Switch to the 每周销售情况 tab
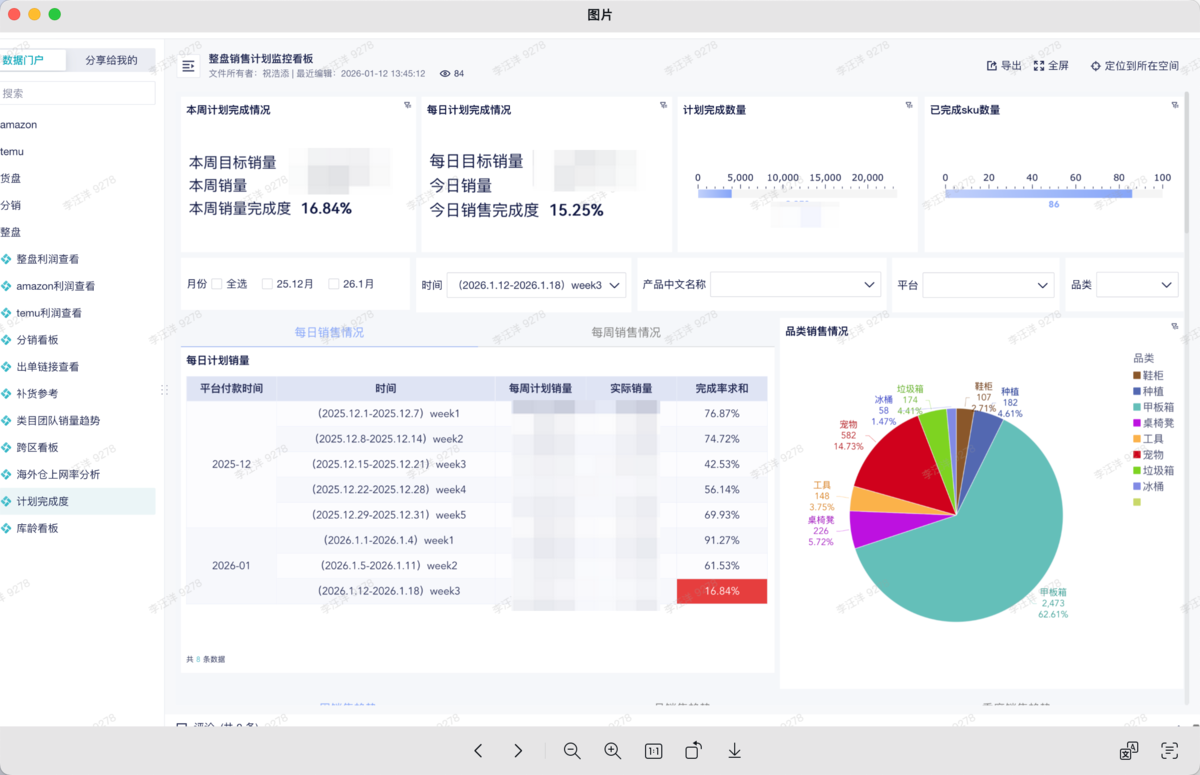 625,332
